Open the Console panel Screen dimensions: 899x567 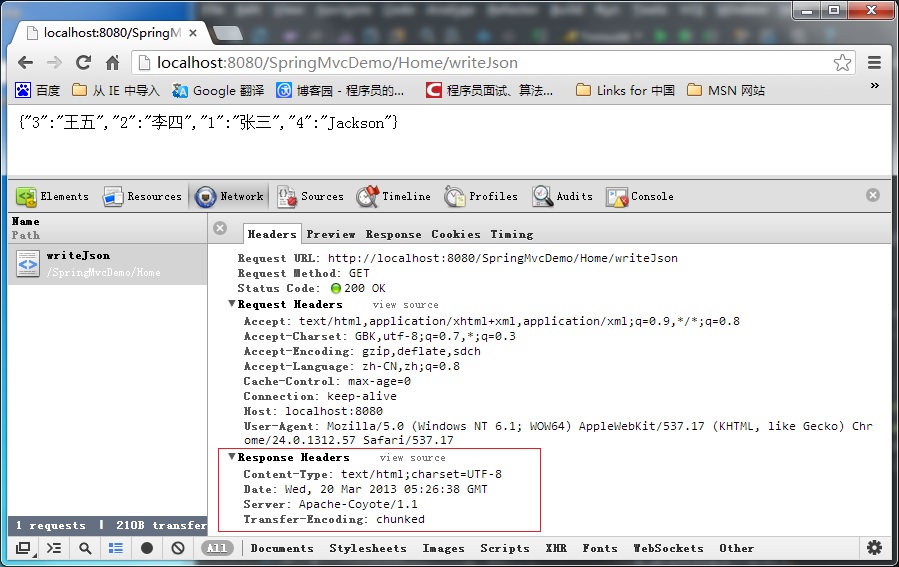640,197
